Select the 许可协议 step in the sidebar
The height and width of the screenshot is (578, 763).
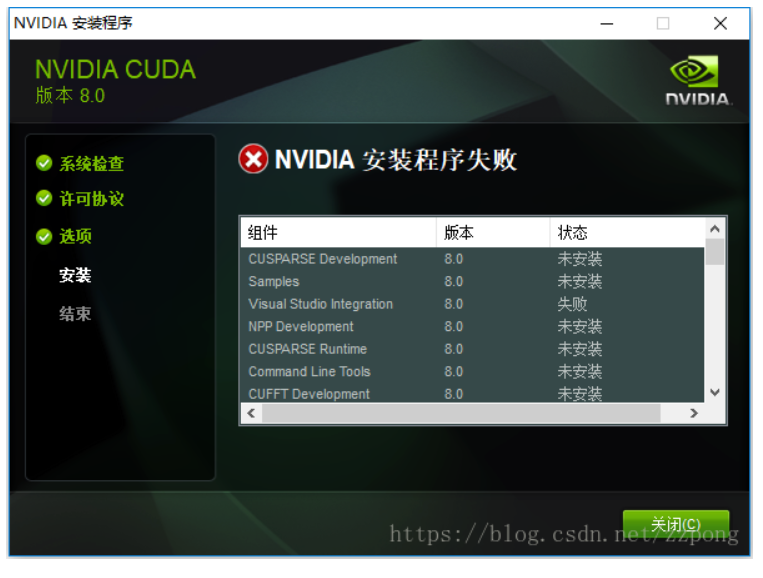tap(91, 199)
